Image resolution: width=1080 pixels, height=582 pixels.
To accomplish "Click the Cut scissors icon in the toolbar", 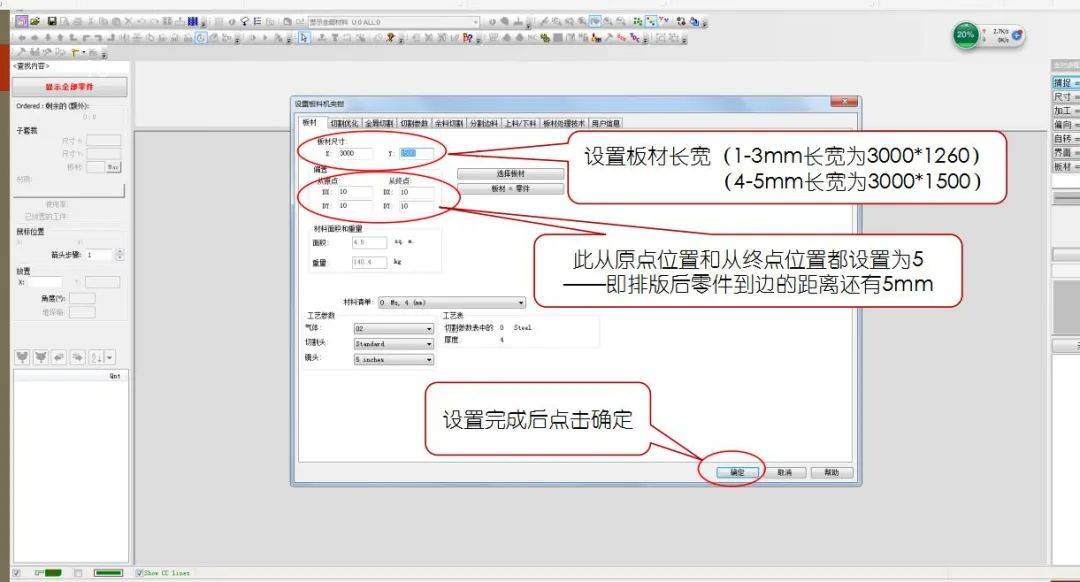I will tap(92, 20).
